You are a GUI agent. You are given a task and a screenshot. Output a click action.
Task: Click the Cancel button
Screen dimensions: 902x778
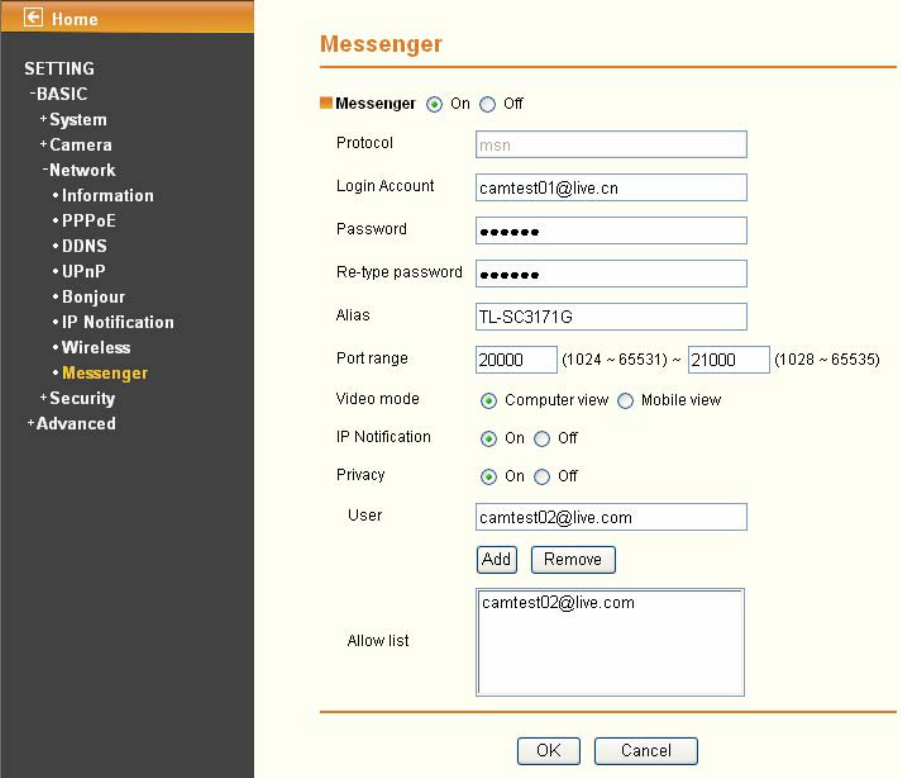pos(645,750)
